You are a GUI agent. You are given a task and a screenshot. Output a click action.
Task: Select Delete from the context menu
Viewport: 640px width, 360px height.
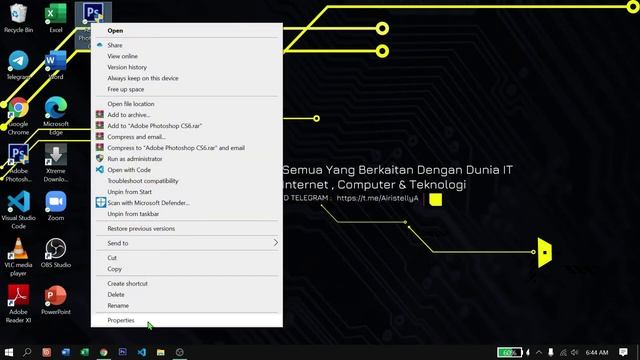187,295
